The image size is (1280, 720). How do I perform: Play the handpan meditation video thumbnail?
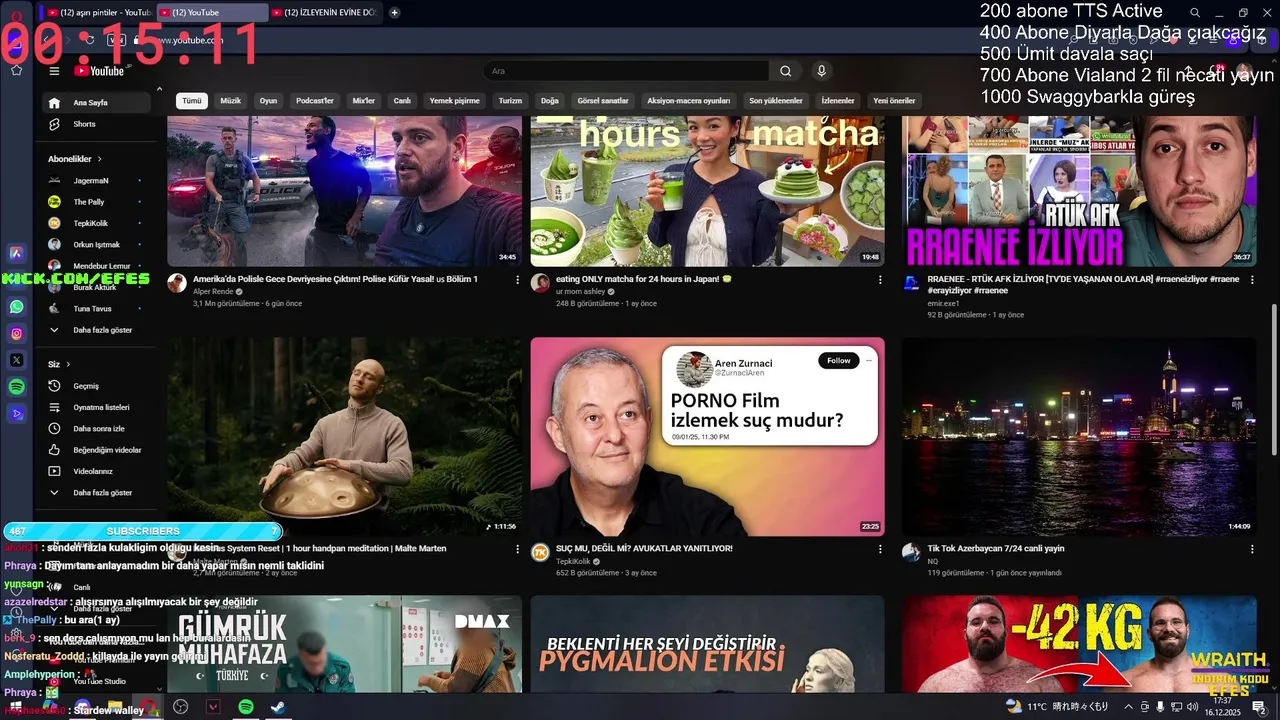pyautogui.click(x=344, y=437)
